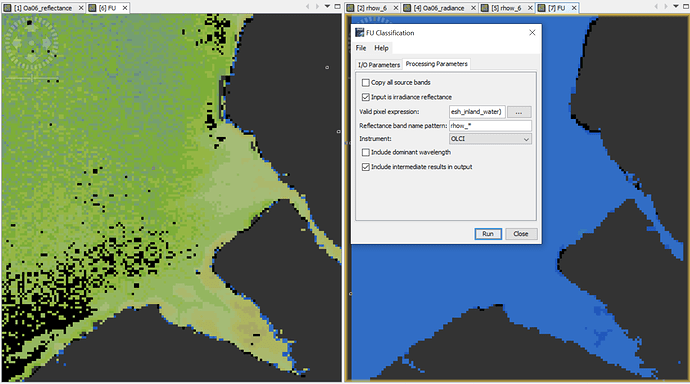
Task: Close the [1] Oa06_reflectance tab
Action: tap(81, 8)
